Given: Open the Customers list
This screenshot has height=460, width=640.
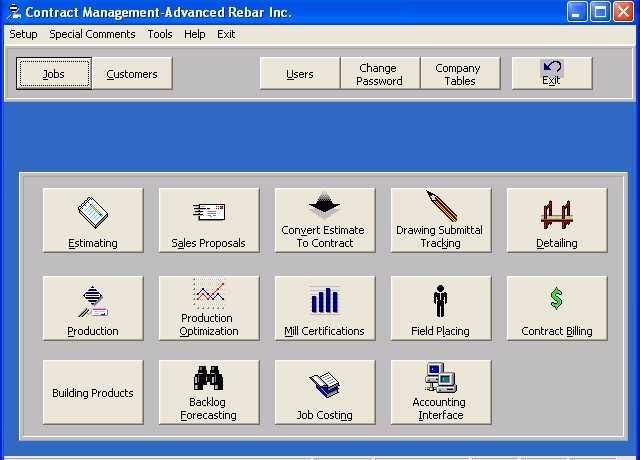Looking at the screenshot, I should pos(132,73).
